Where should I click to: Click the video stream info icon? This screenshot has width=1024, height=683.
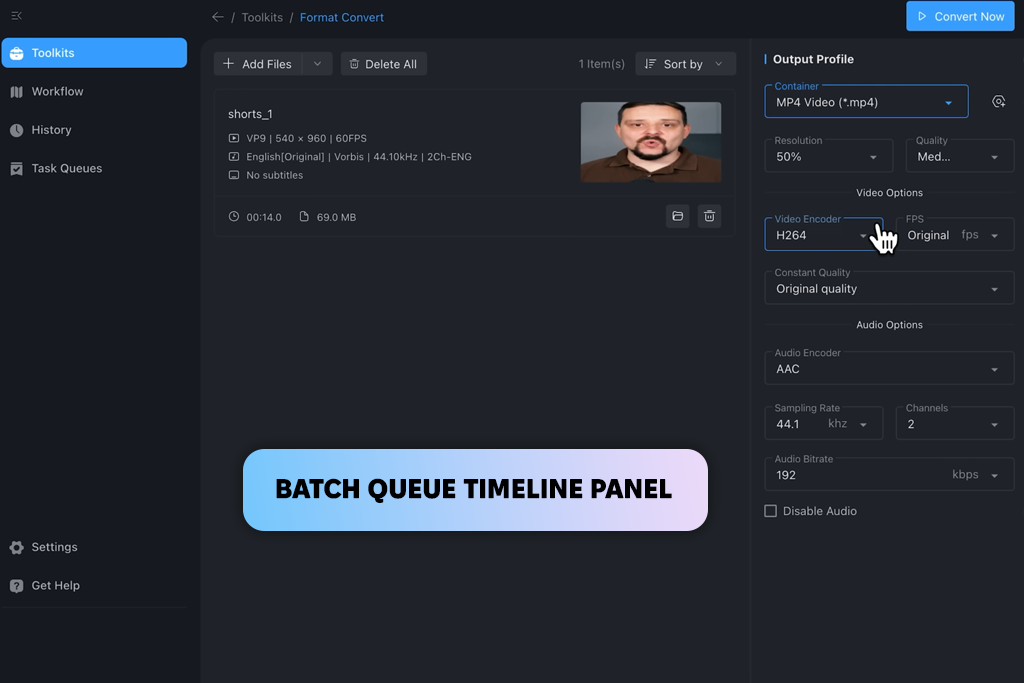tap(234, 138)
